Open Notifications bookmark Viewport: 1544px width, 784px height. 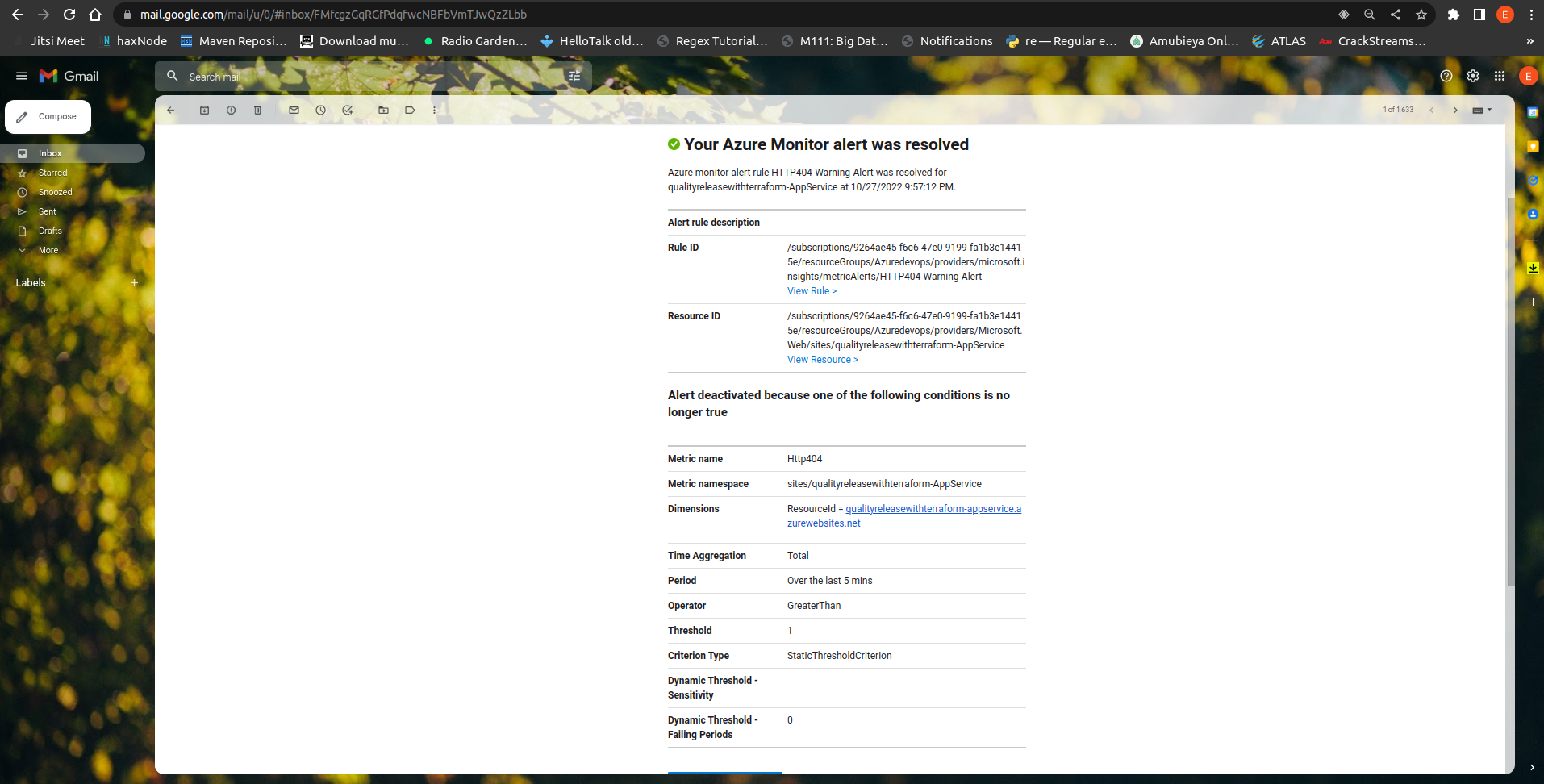(947, 41)
